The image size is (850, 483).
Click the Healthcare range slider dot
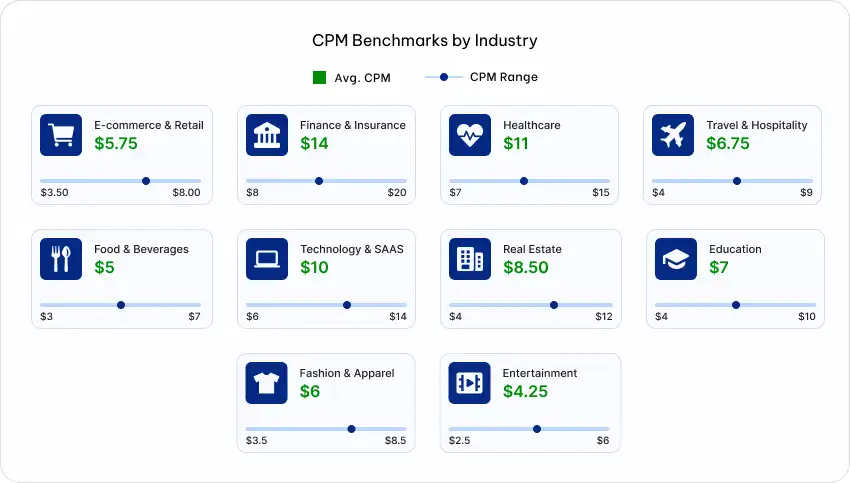click(524, 181)
